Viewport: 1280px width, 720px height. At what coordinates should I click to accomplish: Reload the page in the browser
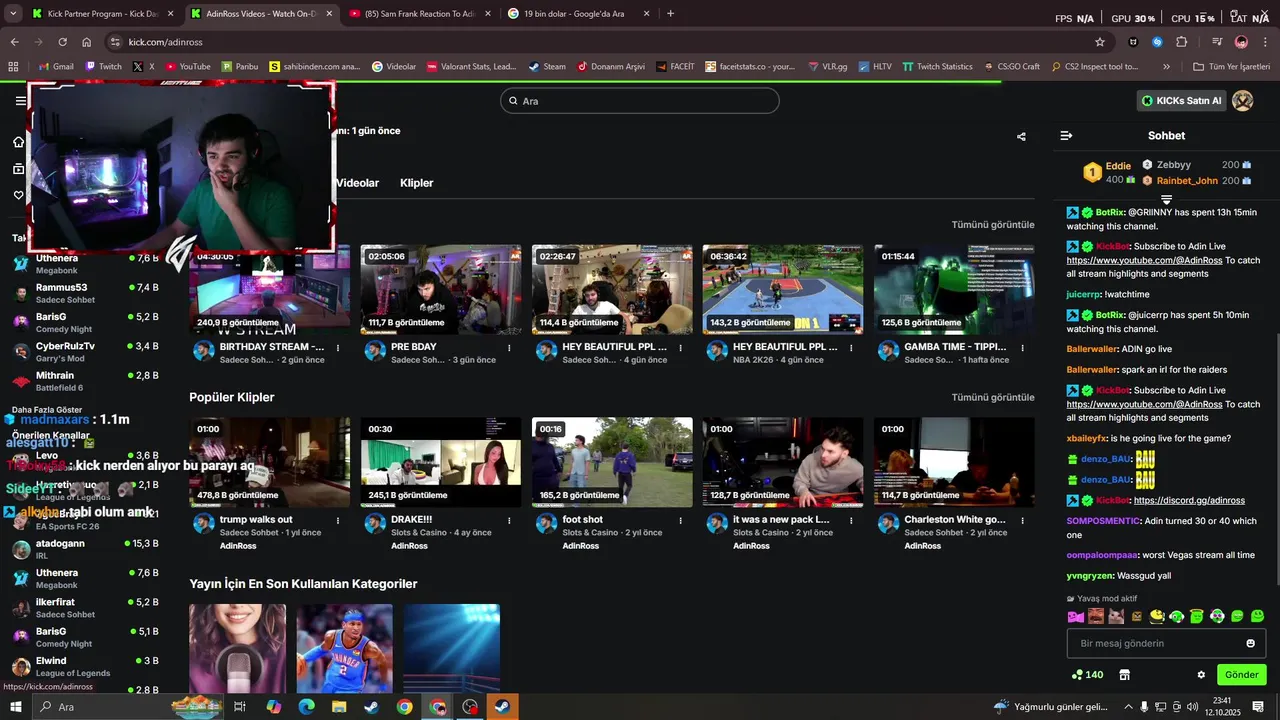point(62,42)
